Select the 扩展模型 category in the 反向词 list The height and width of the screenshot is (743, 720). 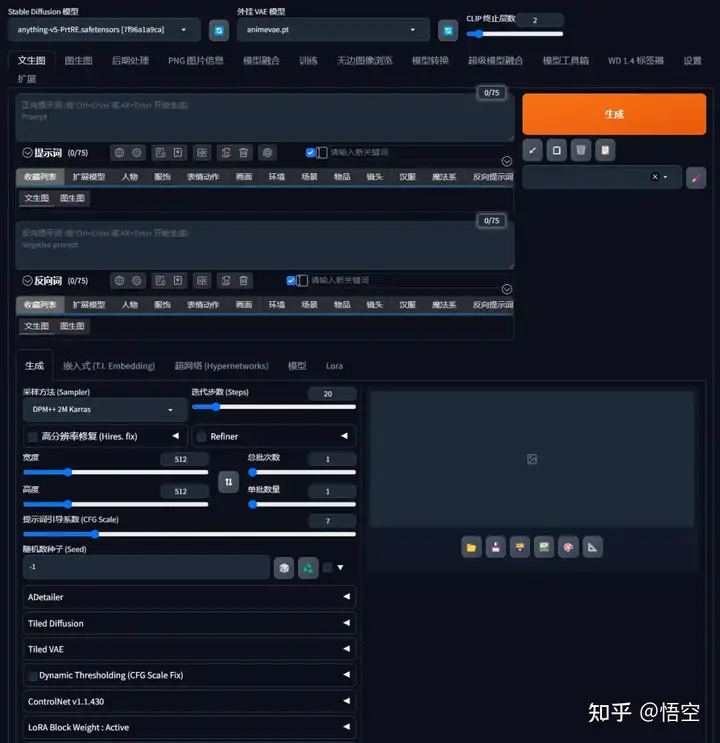coord(89,305)
